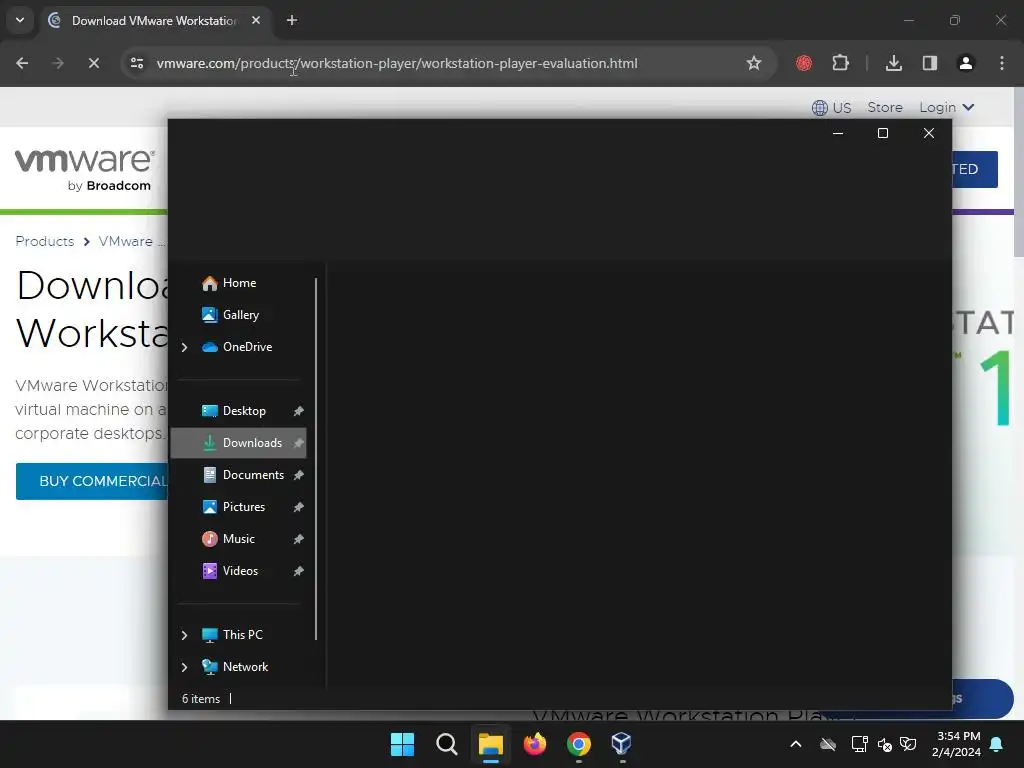
Task: Open the pinned Videos folder
Action: tap(240, 571)
